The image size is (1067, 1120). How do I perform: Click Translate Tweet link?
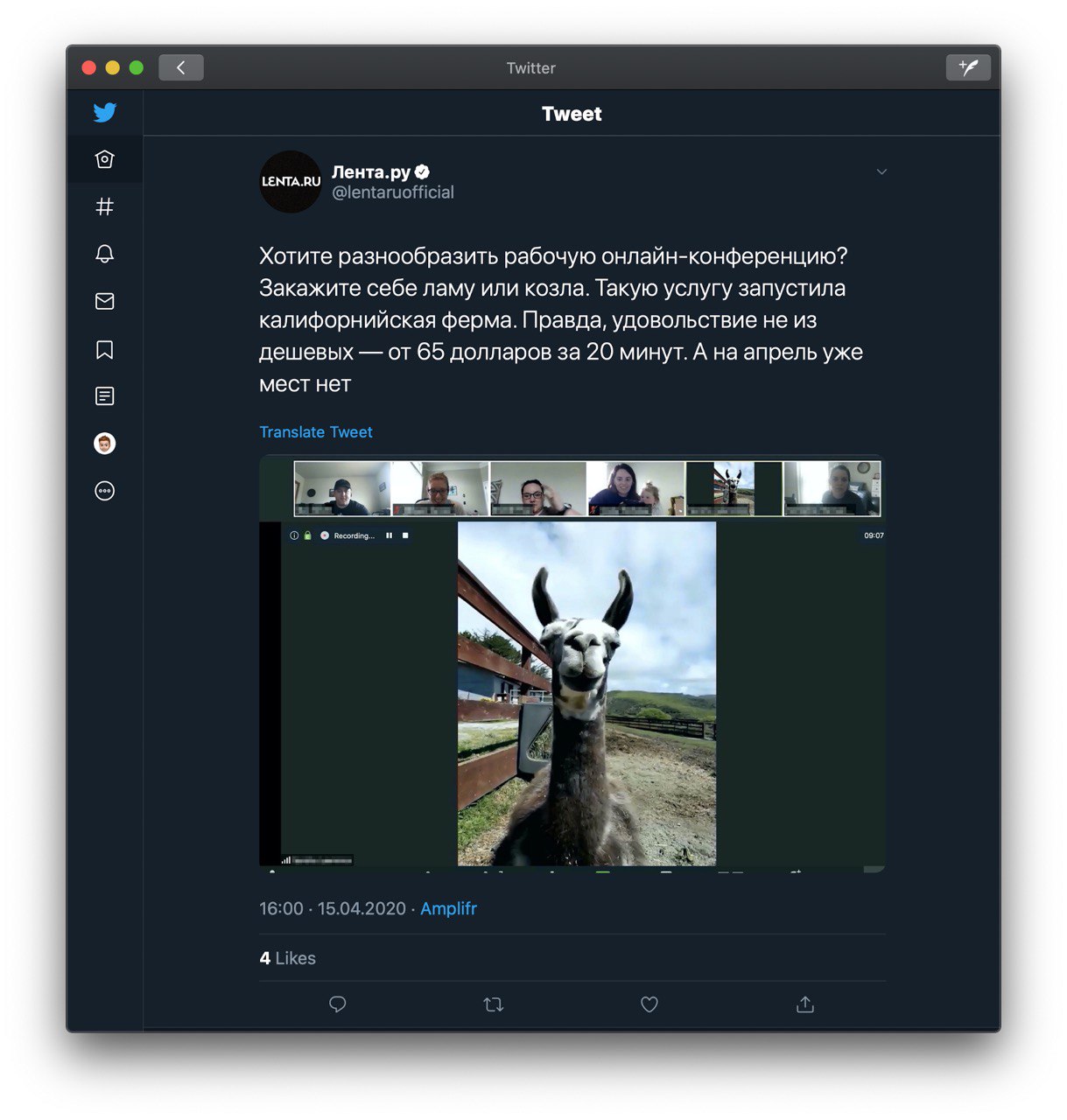coord(316,432)
